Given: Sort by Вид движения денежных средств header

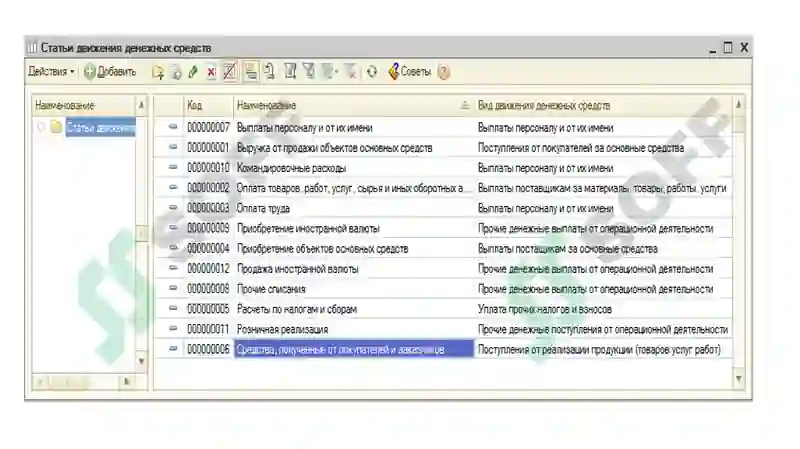Looking at the screenshot, I should [602, 106].
